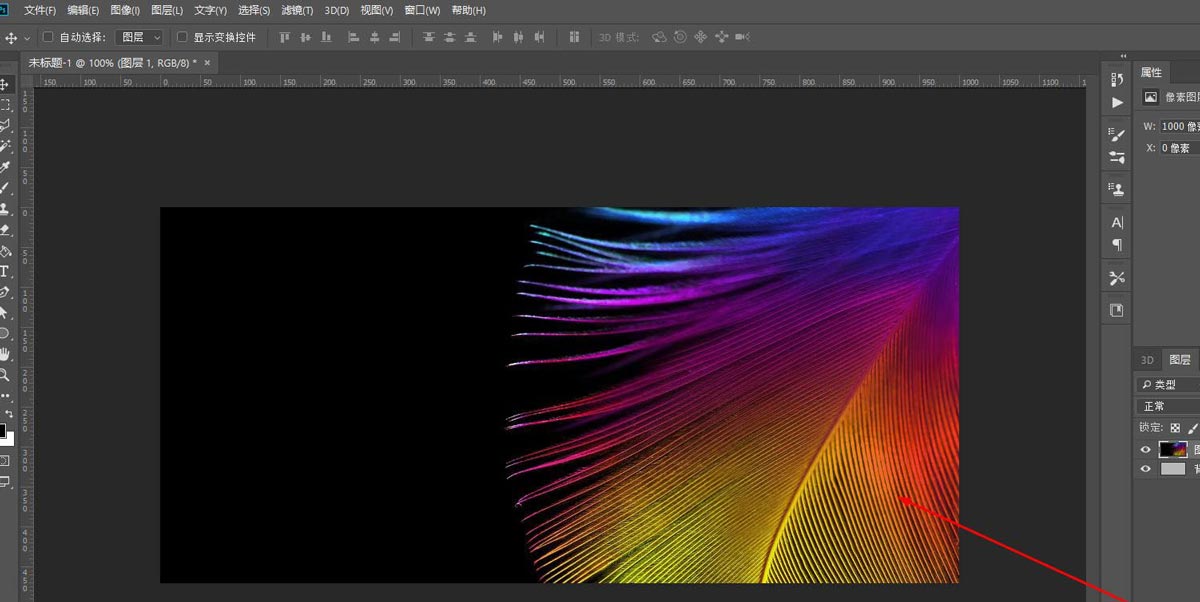Select the Magic Wand tool
1200x602 pixels.
(5, 146)
